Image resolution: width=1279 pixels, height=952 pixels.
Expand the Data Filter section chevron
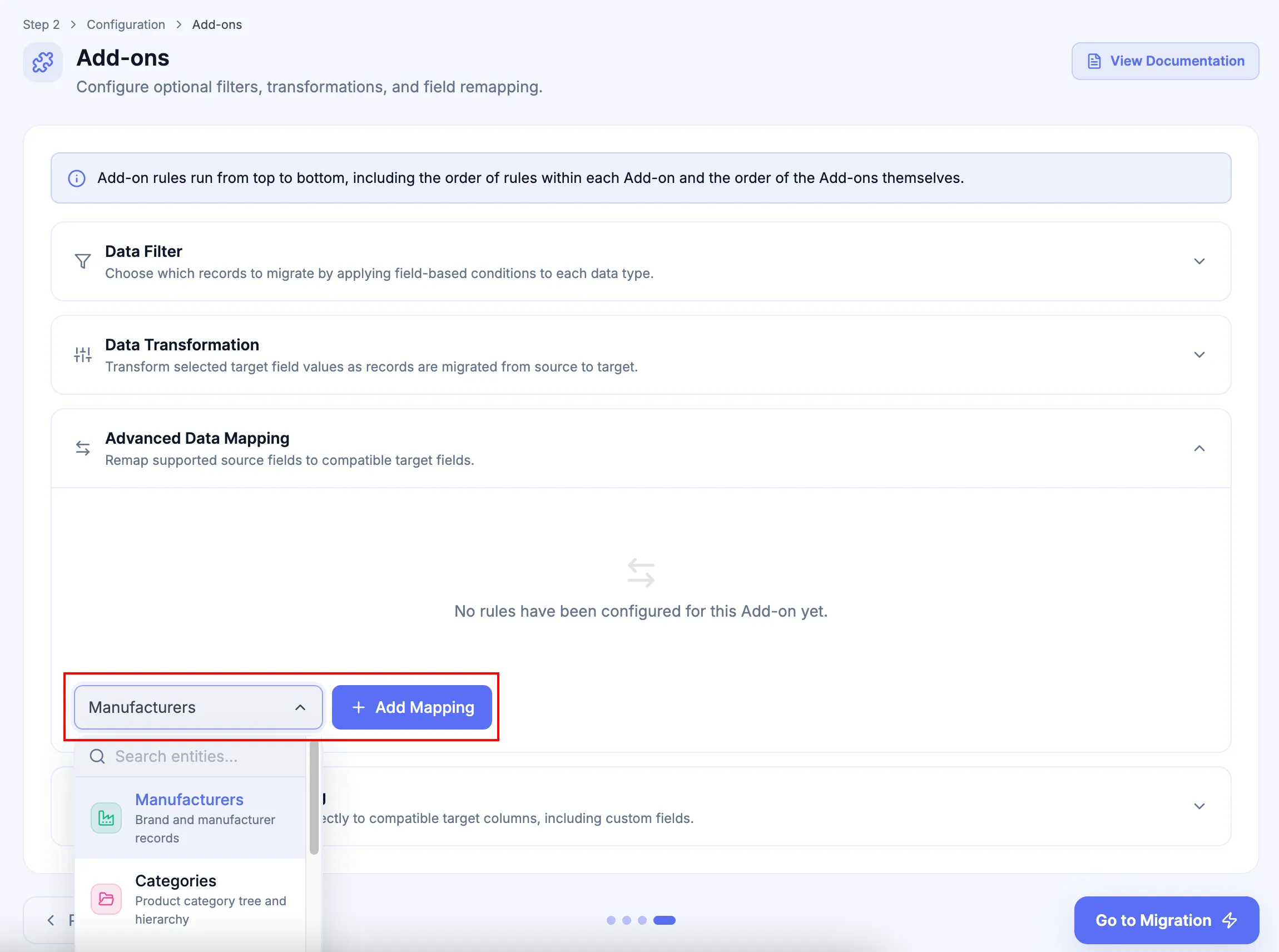click(1199, 261)
